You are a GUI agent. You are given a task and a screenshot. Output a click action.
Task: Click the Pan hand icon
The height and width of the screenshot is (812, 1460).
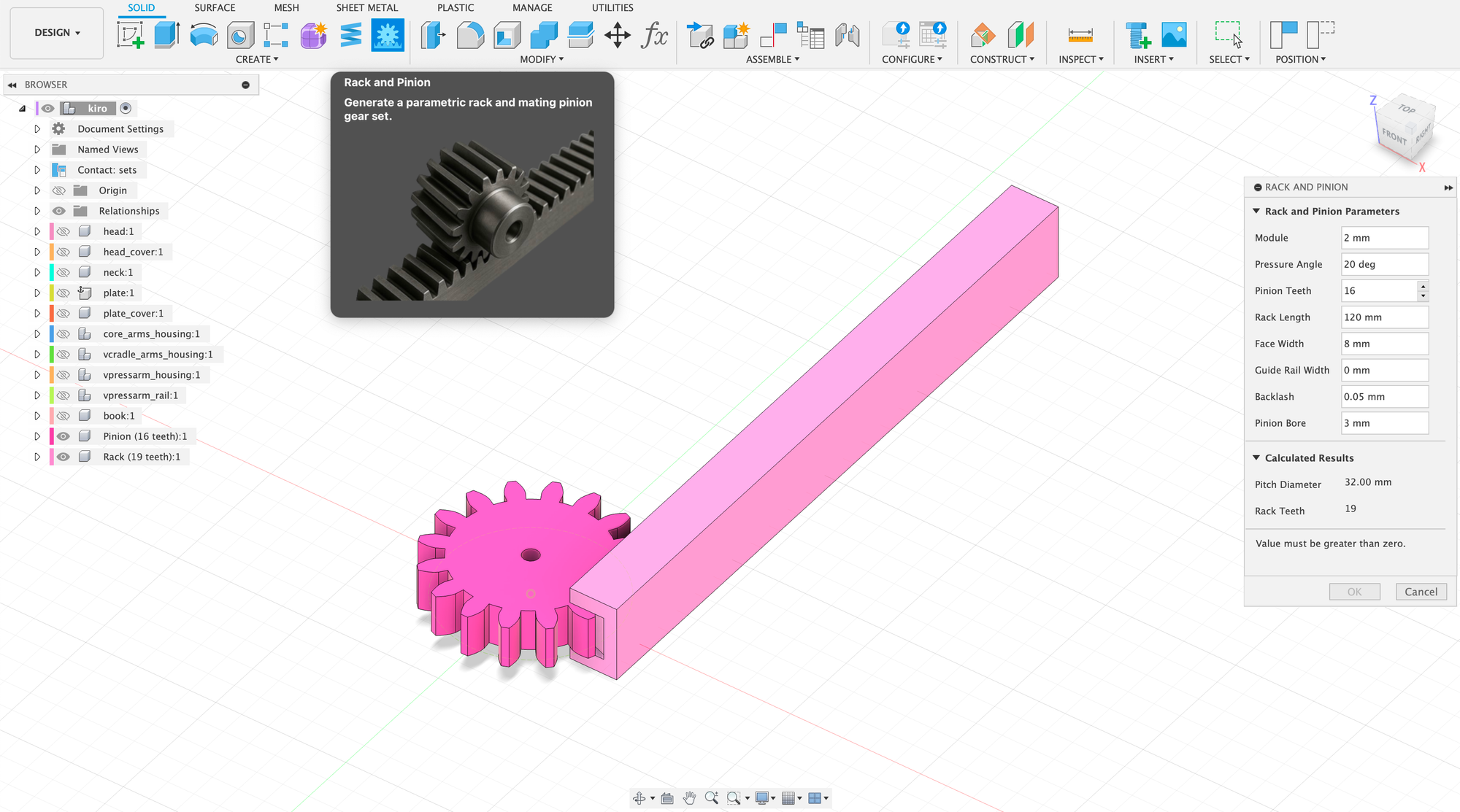click(690, 798)
